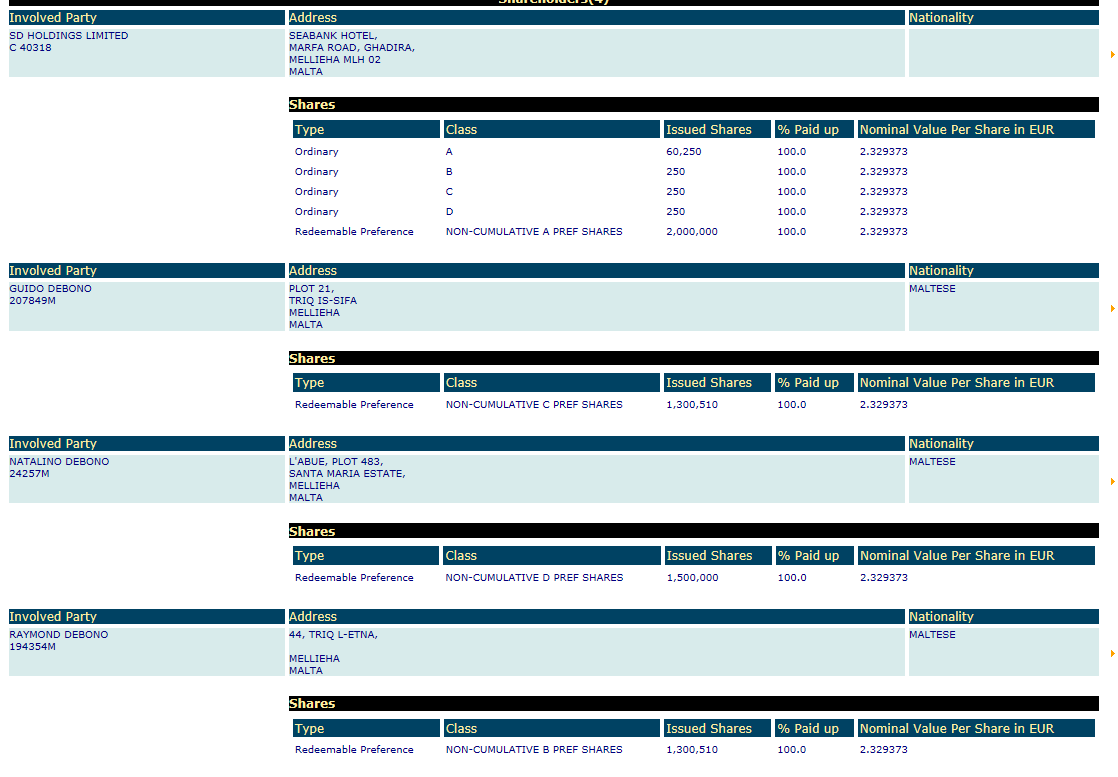This screenshot has height=777, width=1118.
Task: Click the Ordinary type in the class C row
Action: point(317,192)
